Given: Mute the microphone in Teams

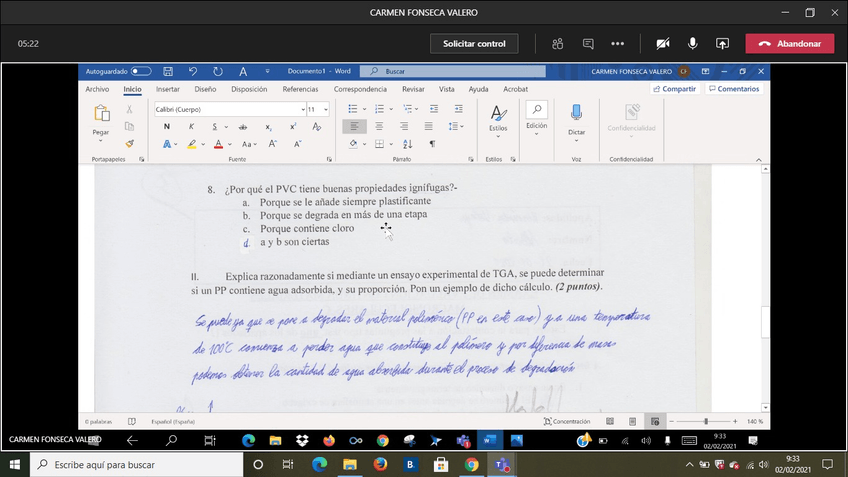Looking at the screenshot, I should tap(692, 44).
